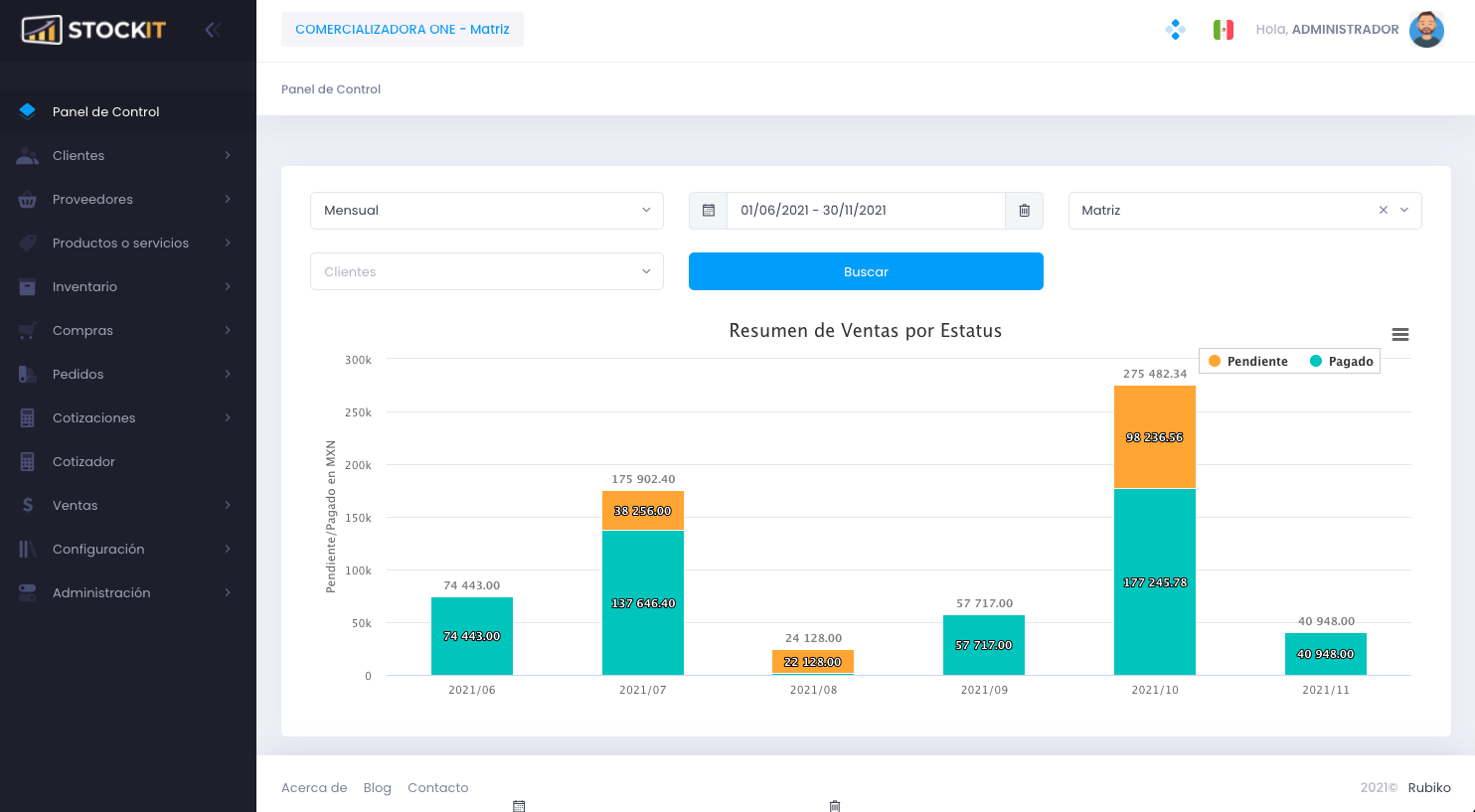
Task: Click the 2021/09 Pagado bar 57 717.00
Action: 984,645
